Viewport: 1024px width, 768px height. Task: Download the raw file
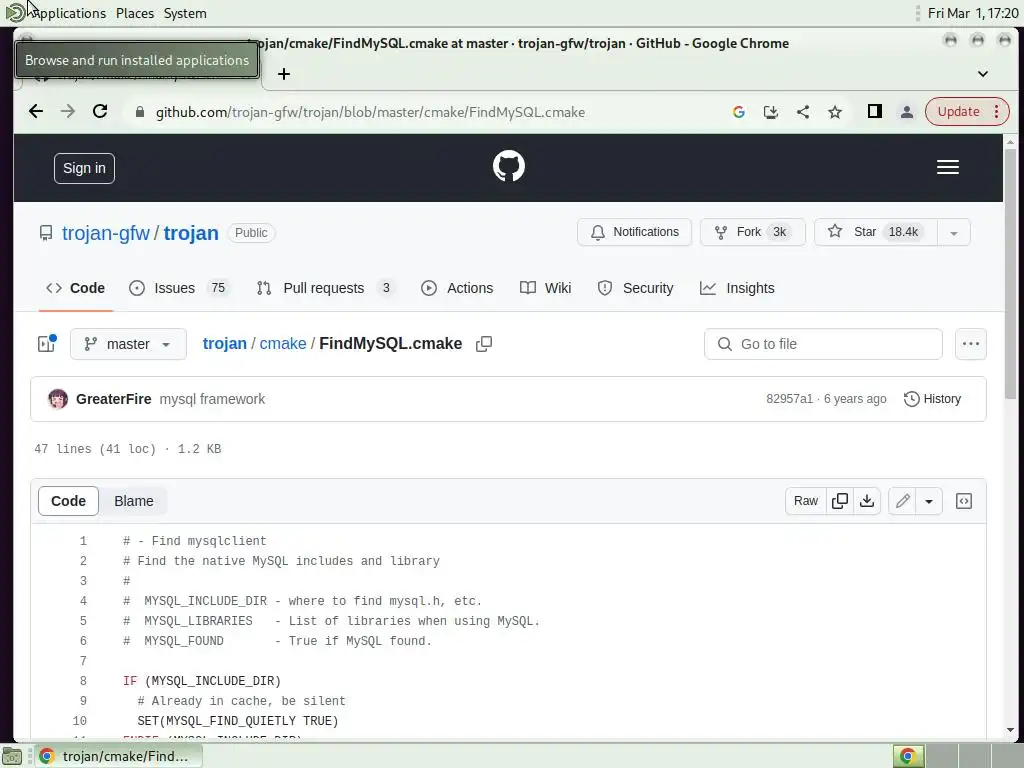tap(867, 501)
